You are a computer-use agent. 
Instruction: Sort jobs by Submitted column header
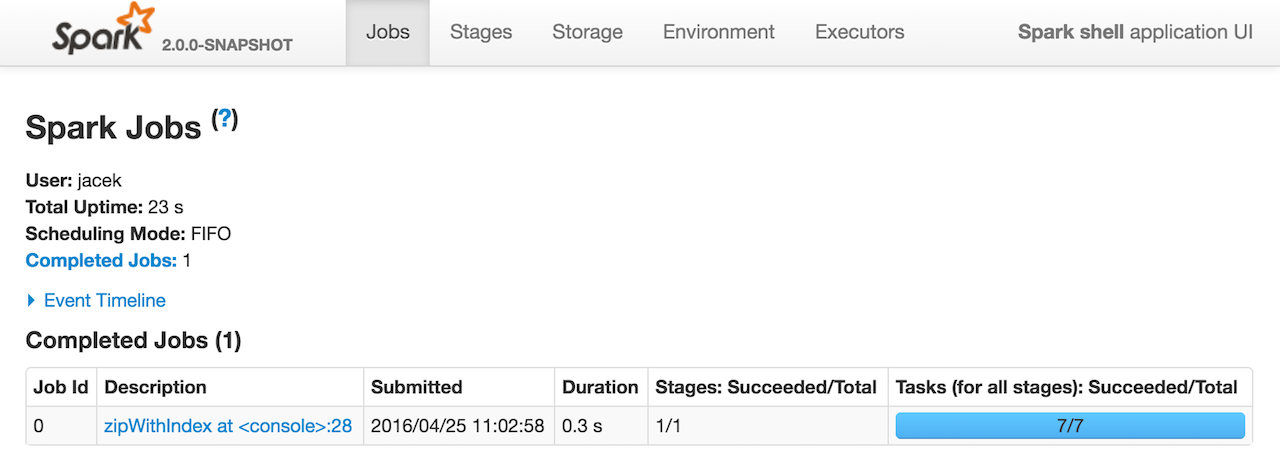coord(416,387)
